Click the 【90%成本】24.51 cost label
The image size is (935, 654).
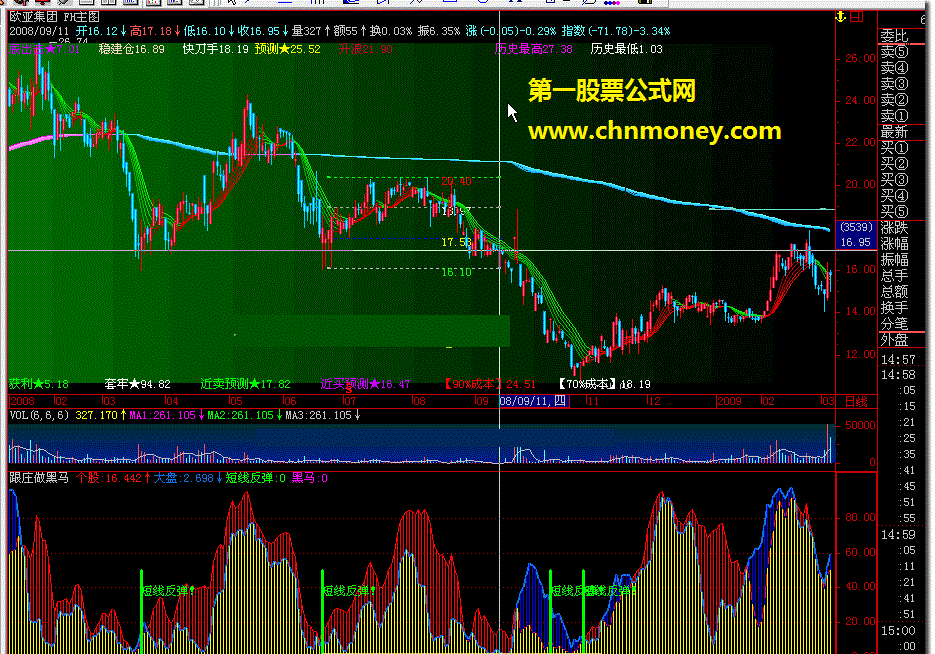click(489, 384)
